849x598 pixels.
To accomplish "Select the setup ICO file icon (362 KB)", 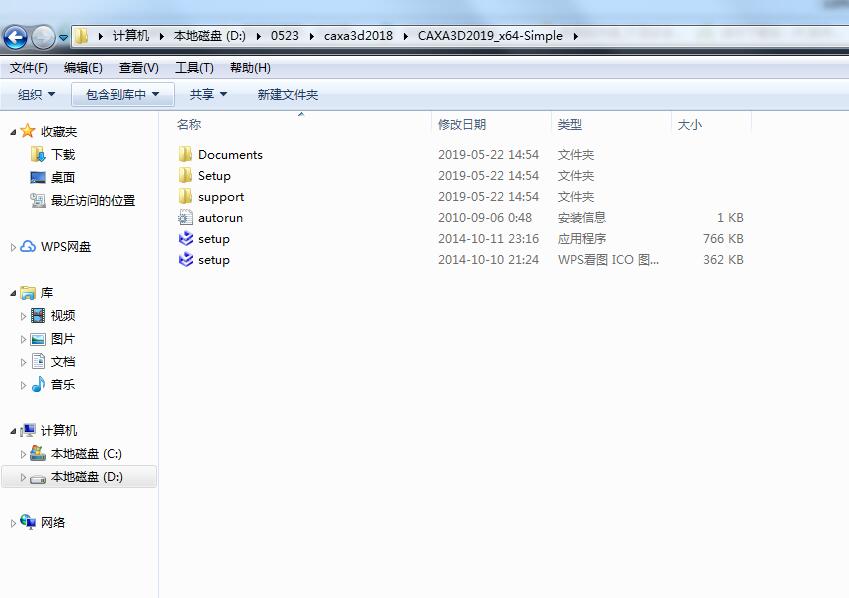I will pos(186,259).
